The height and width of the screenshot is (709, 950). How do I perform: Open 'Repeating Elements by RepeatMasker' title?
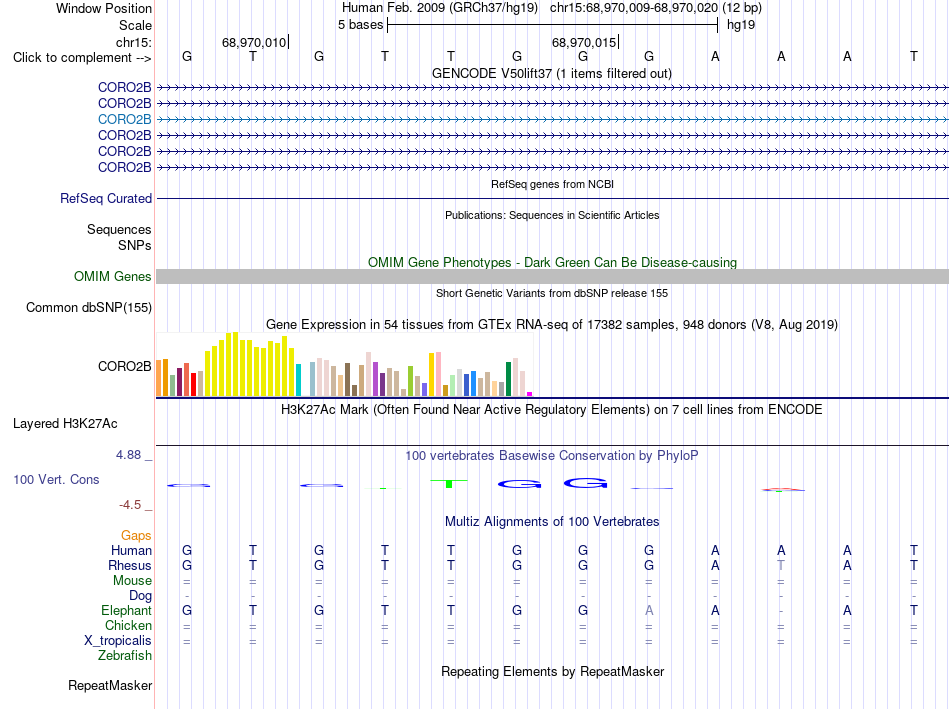click(552, 671)
